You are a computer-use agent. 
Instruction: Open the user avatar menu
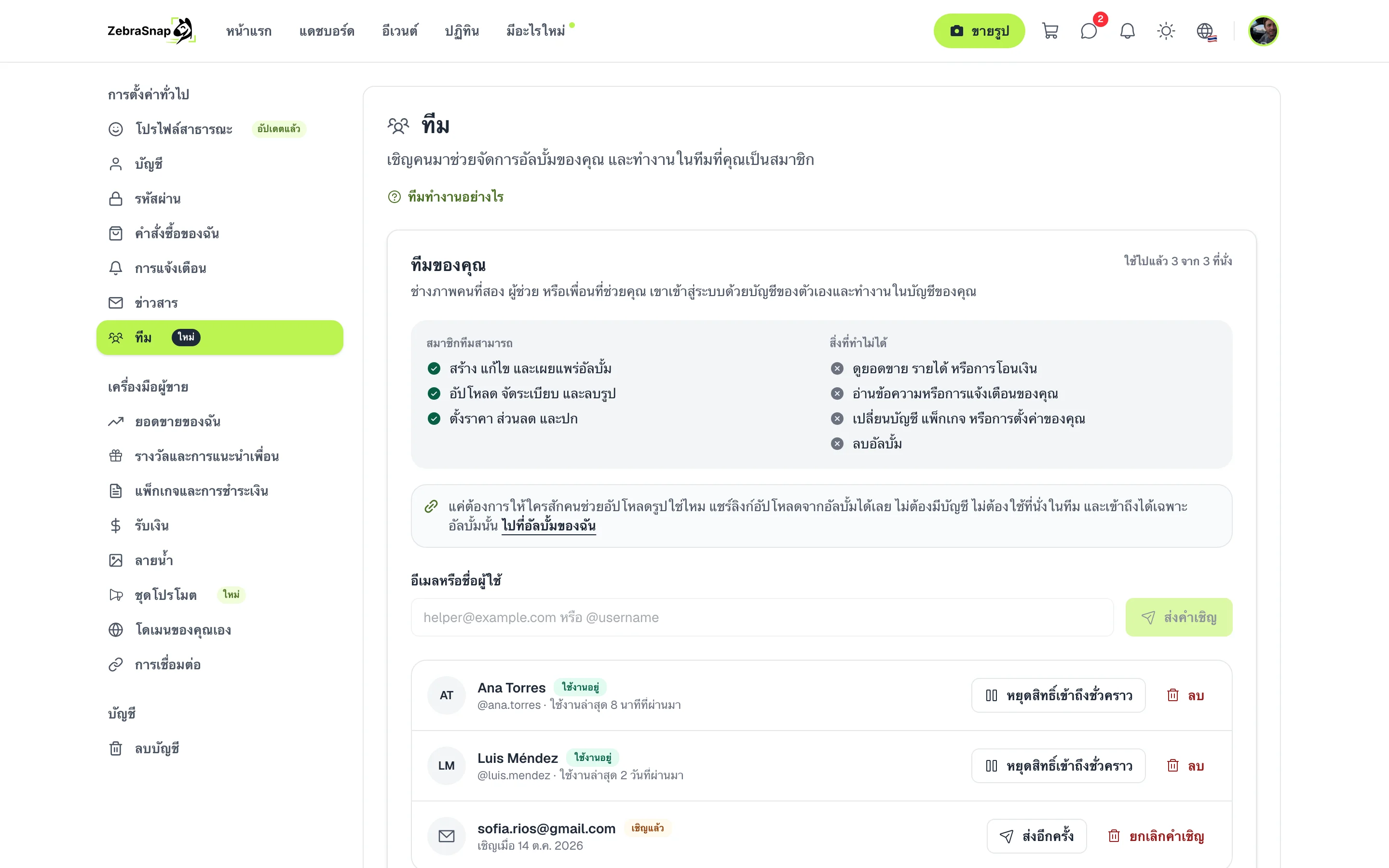[1263, 31]
